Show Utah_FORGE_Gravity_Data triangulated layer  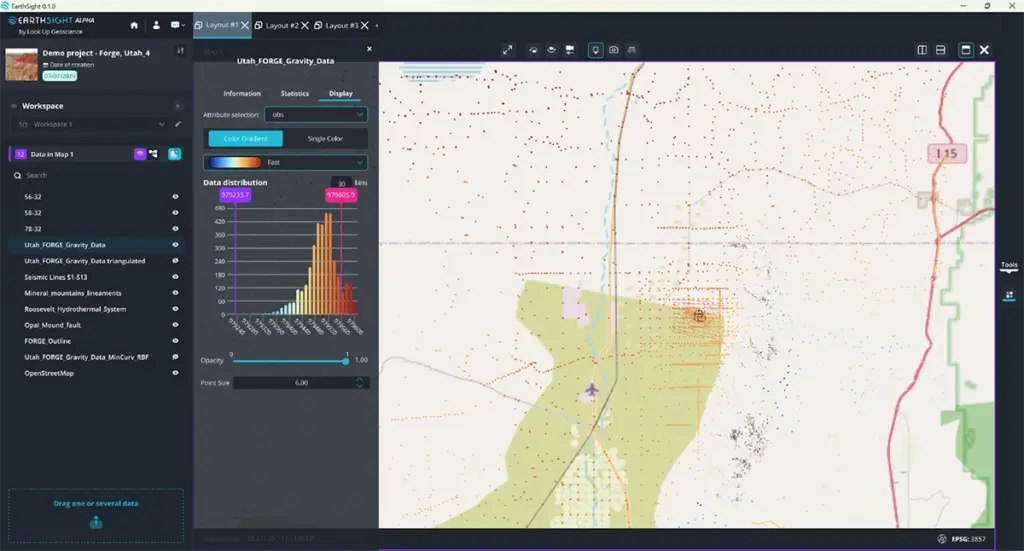coord(175,260)
